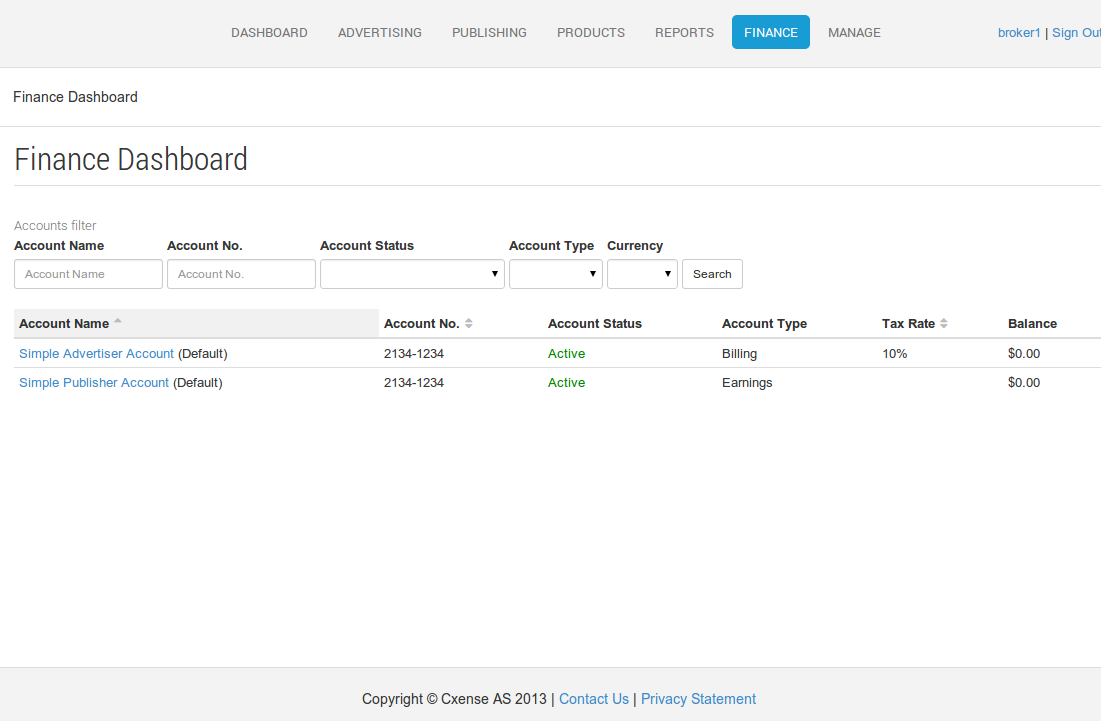Open the Reports tab
Image resolution: width=1101 pixels, height=721 pixels.
point(684,32)
